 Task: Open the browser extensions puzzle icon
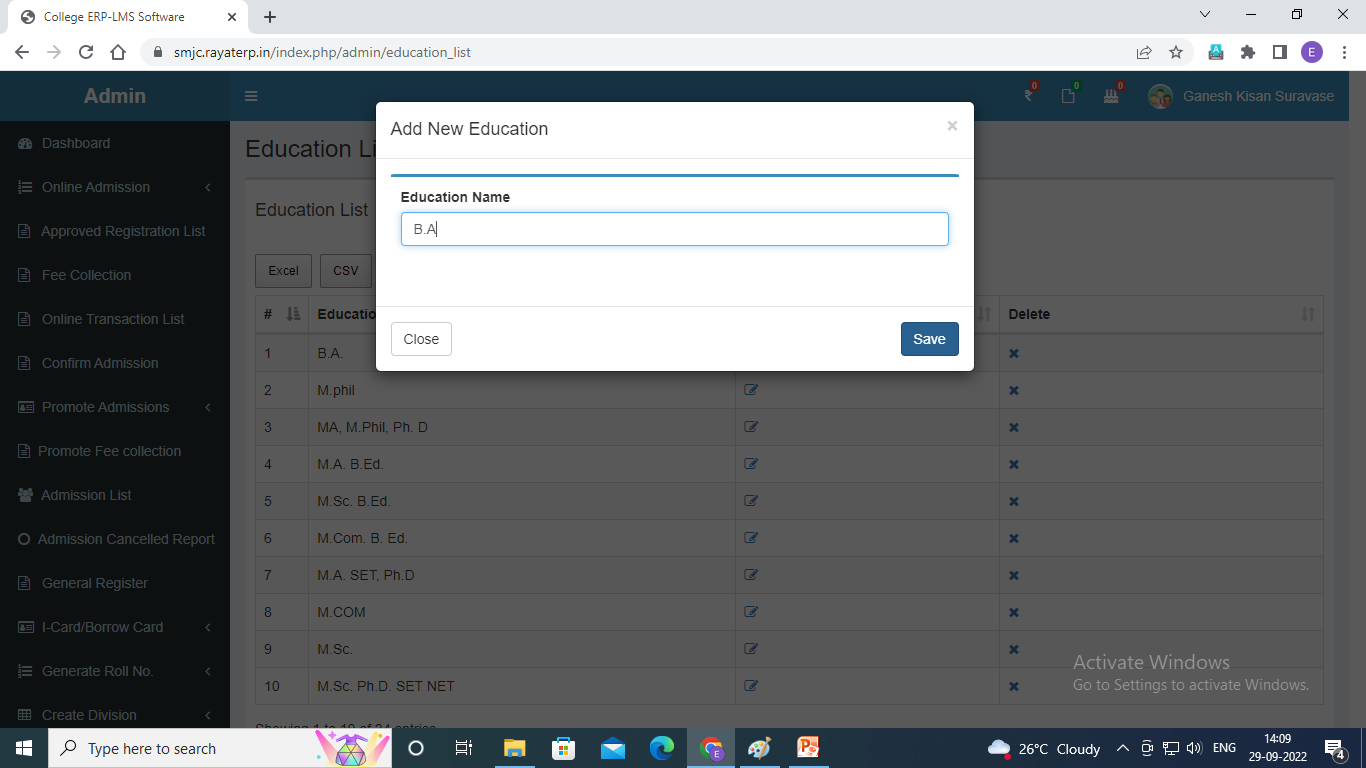[1247, 52]
